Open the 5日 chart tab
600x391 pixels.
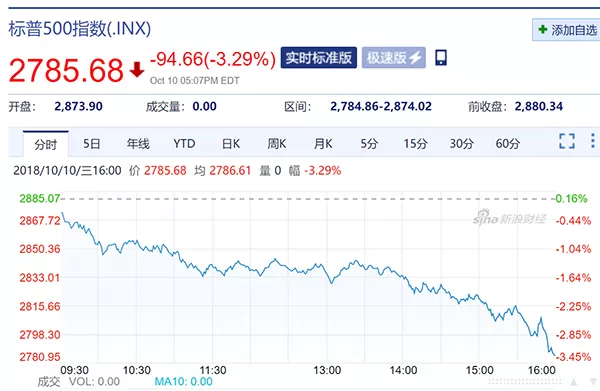pos(92,144)
